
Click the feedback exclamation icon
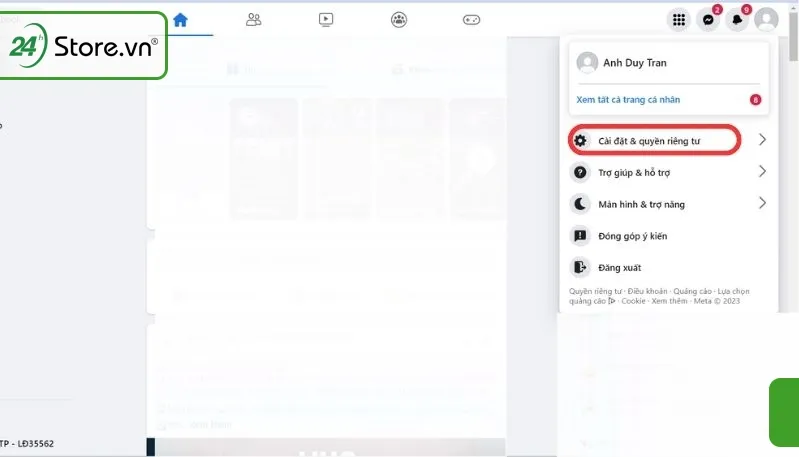[x=580, y=235]
